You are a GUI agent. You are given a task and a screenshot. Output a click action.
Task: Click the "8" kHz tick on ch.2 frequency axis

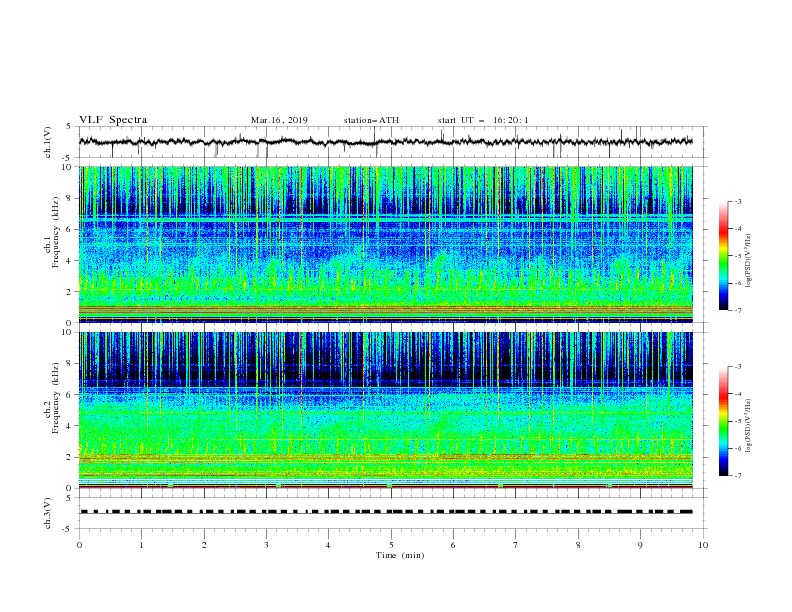point(69,364)
